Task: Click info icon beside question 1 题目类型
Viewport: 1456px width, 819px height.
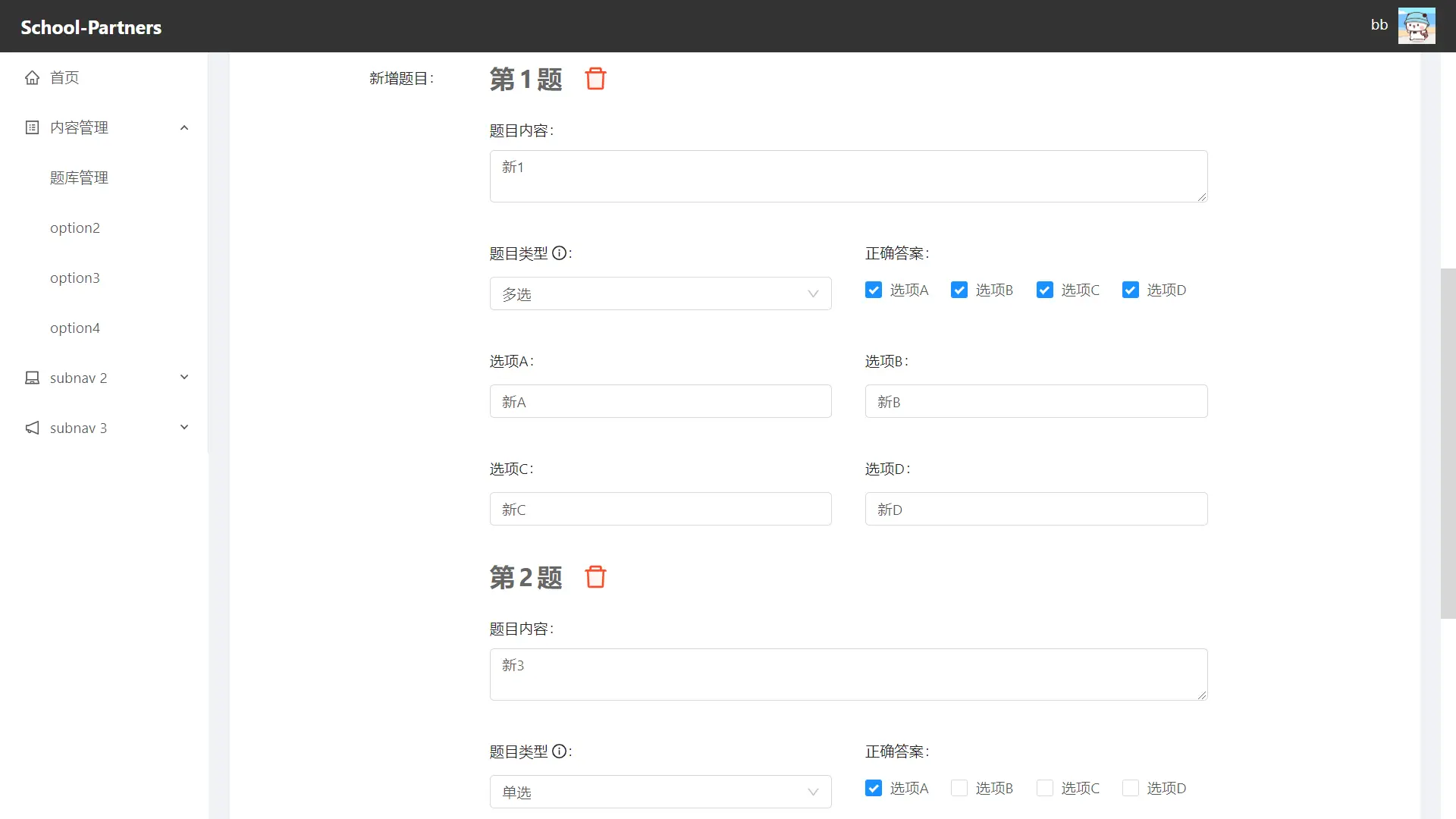Action: pos(559,253)
